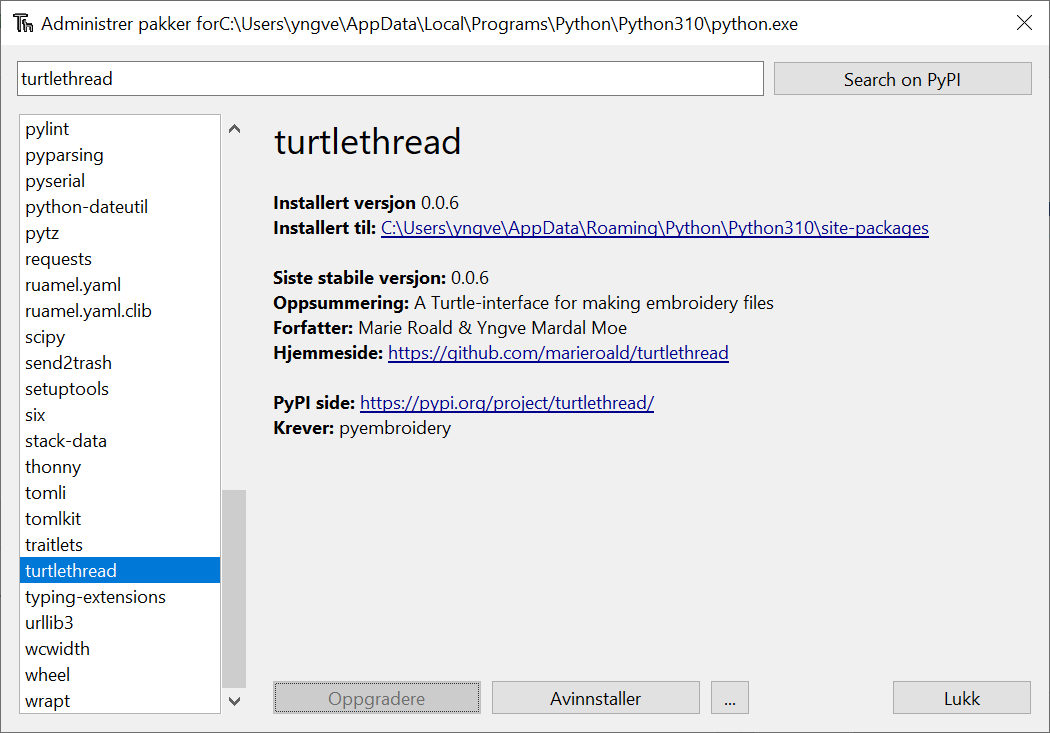
Task: Click the Lukk button
Action: 962,698
